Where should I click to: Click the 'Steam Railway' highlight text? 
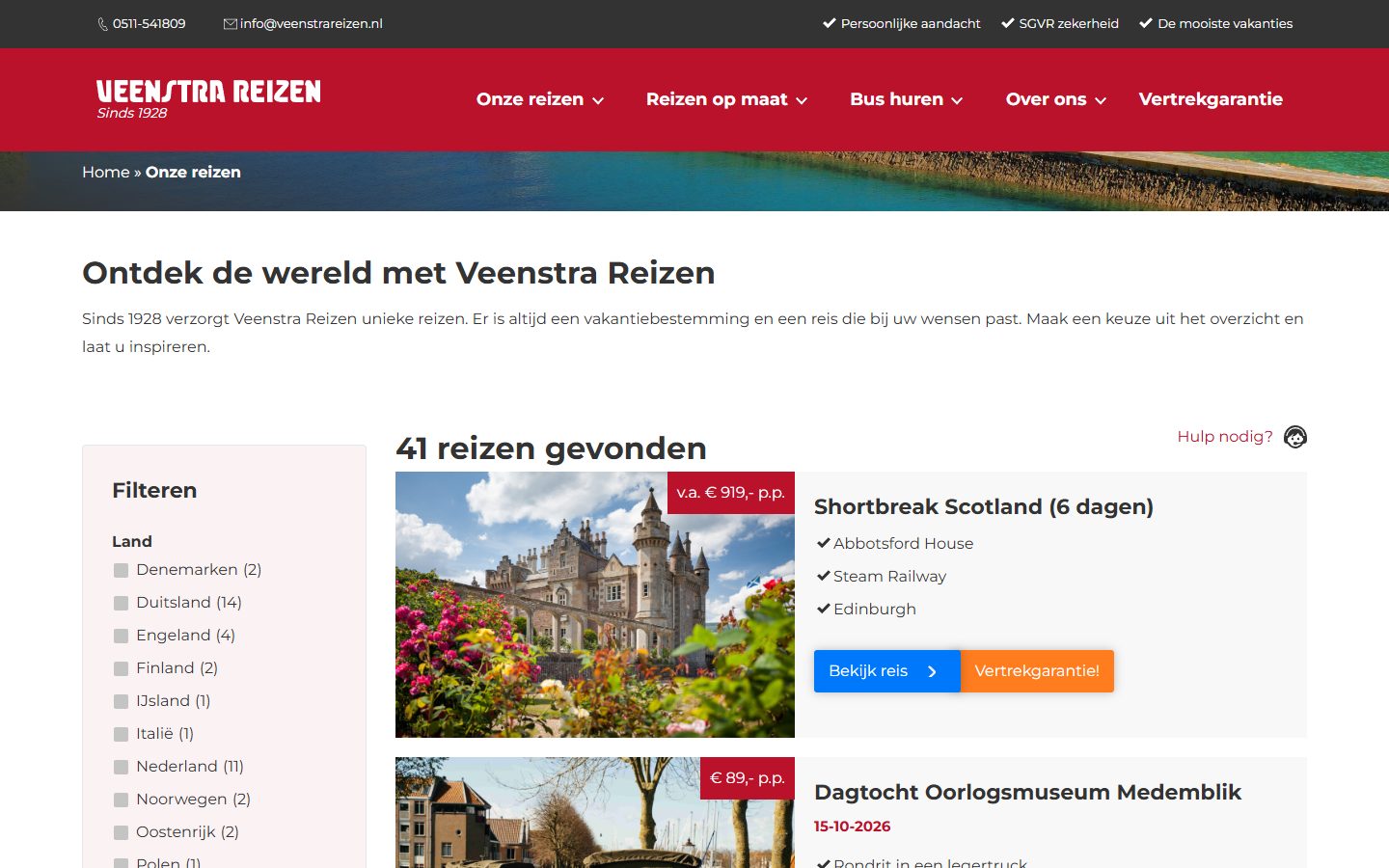(889, 577)
